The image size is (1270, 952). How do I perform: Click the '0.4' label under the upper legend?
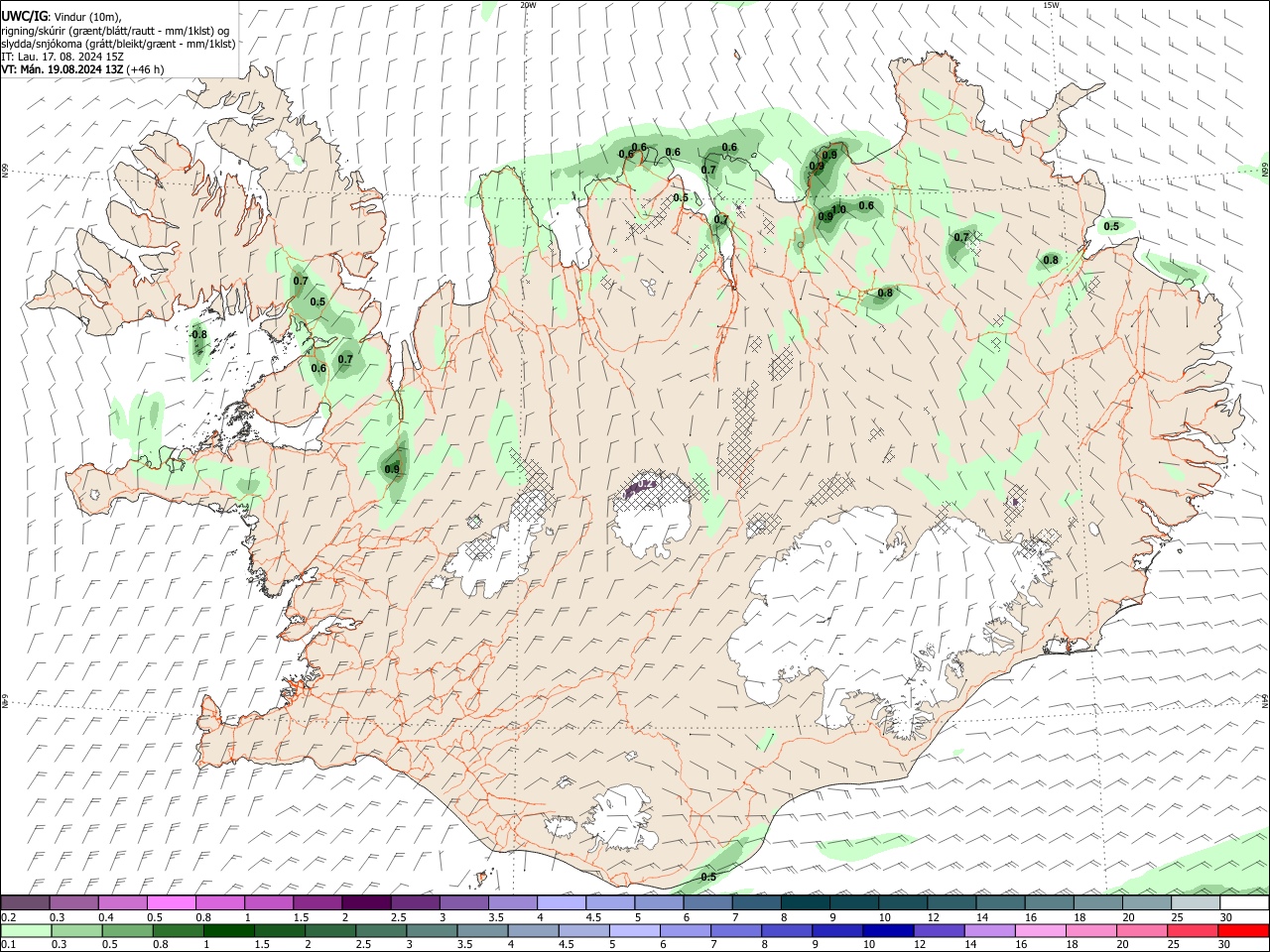coord(106,917)
